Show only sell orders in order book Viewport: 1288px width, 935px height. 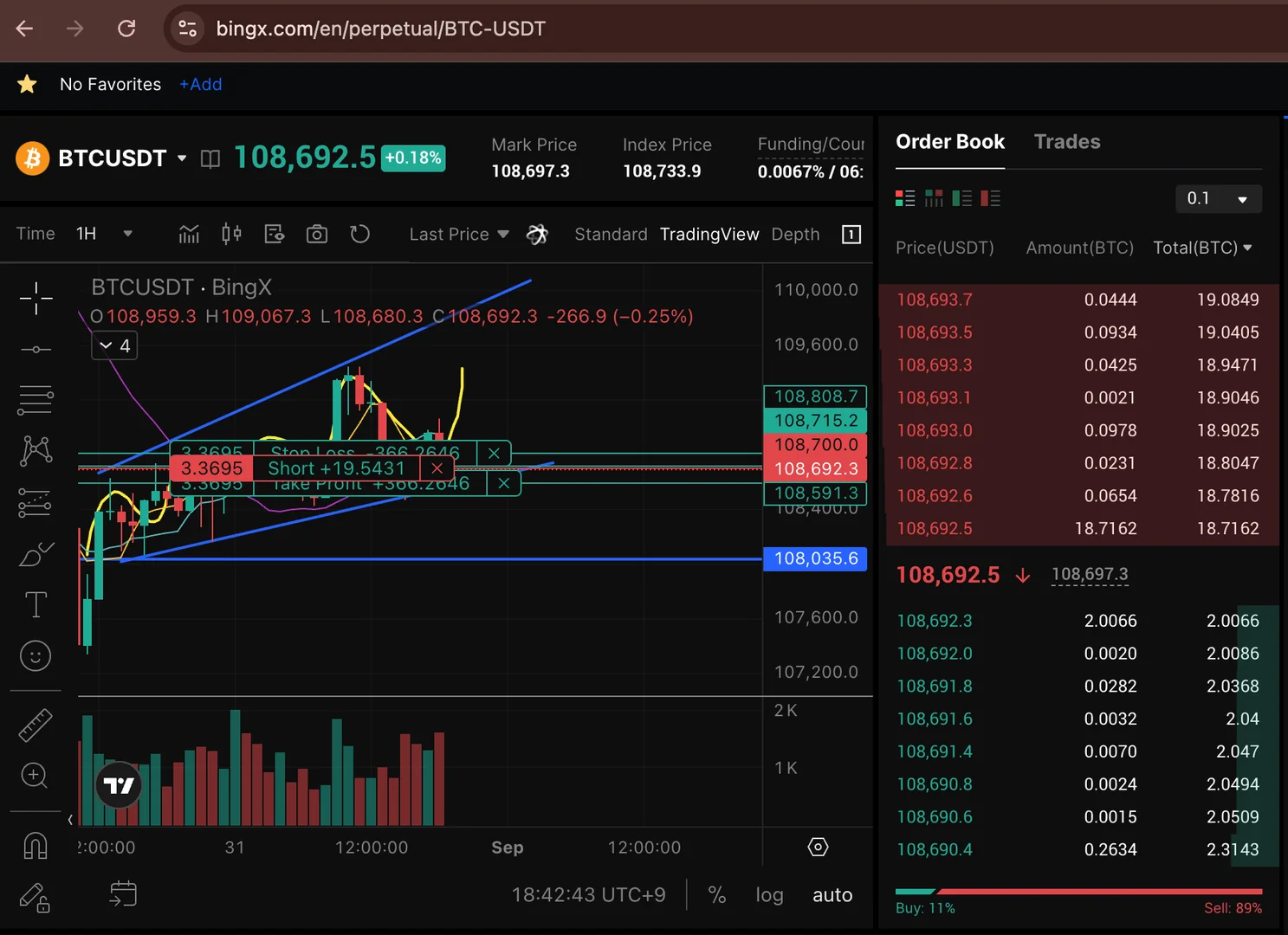pyautogui.click(x=991, y=198)
